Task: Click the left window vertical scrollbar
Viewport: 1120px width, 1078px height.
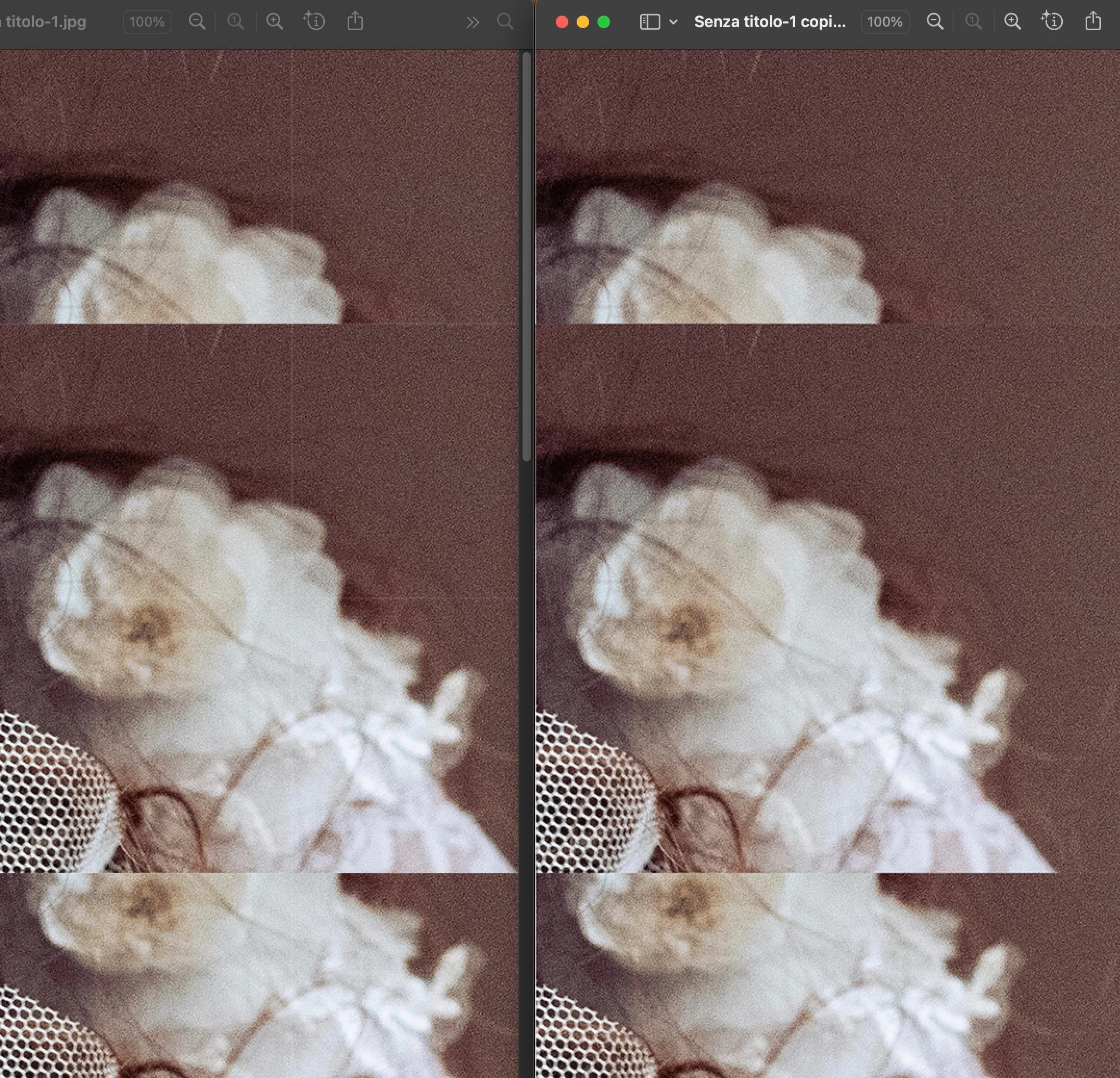Action: [x=526, y=257]
